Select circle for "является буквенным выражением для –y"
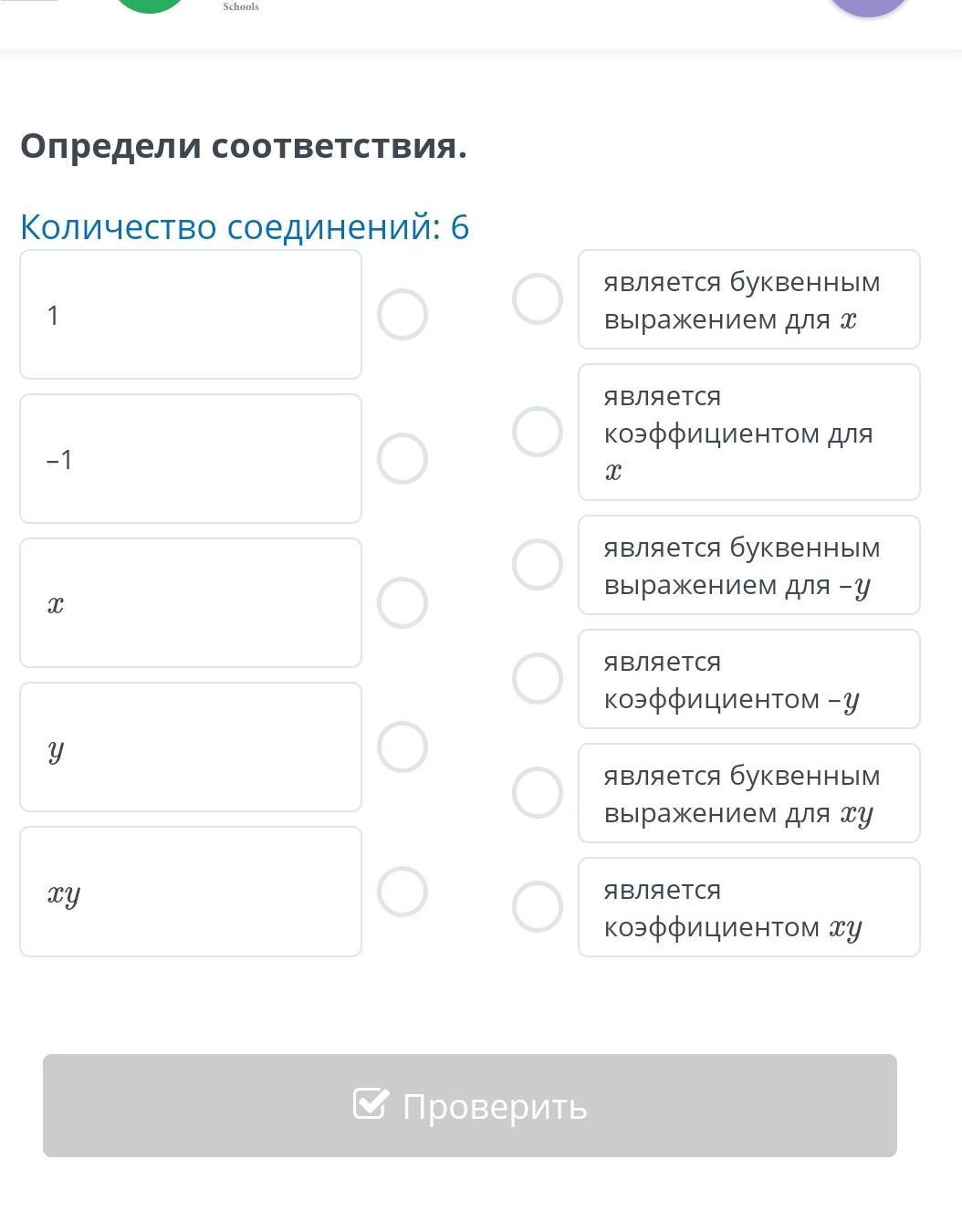 (x=538, y=564)
